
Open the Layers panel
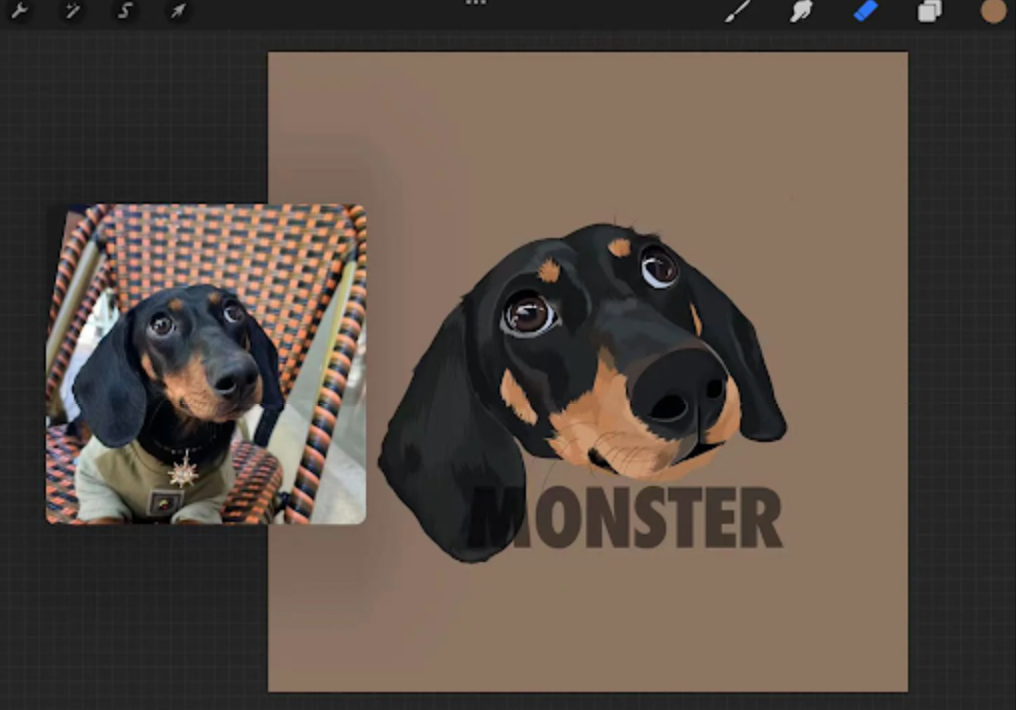pos(930,11)
